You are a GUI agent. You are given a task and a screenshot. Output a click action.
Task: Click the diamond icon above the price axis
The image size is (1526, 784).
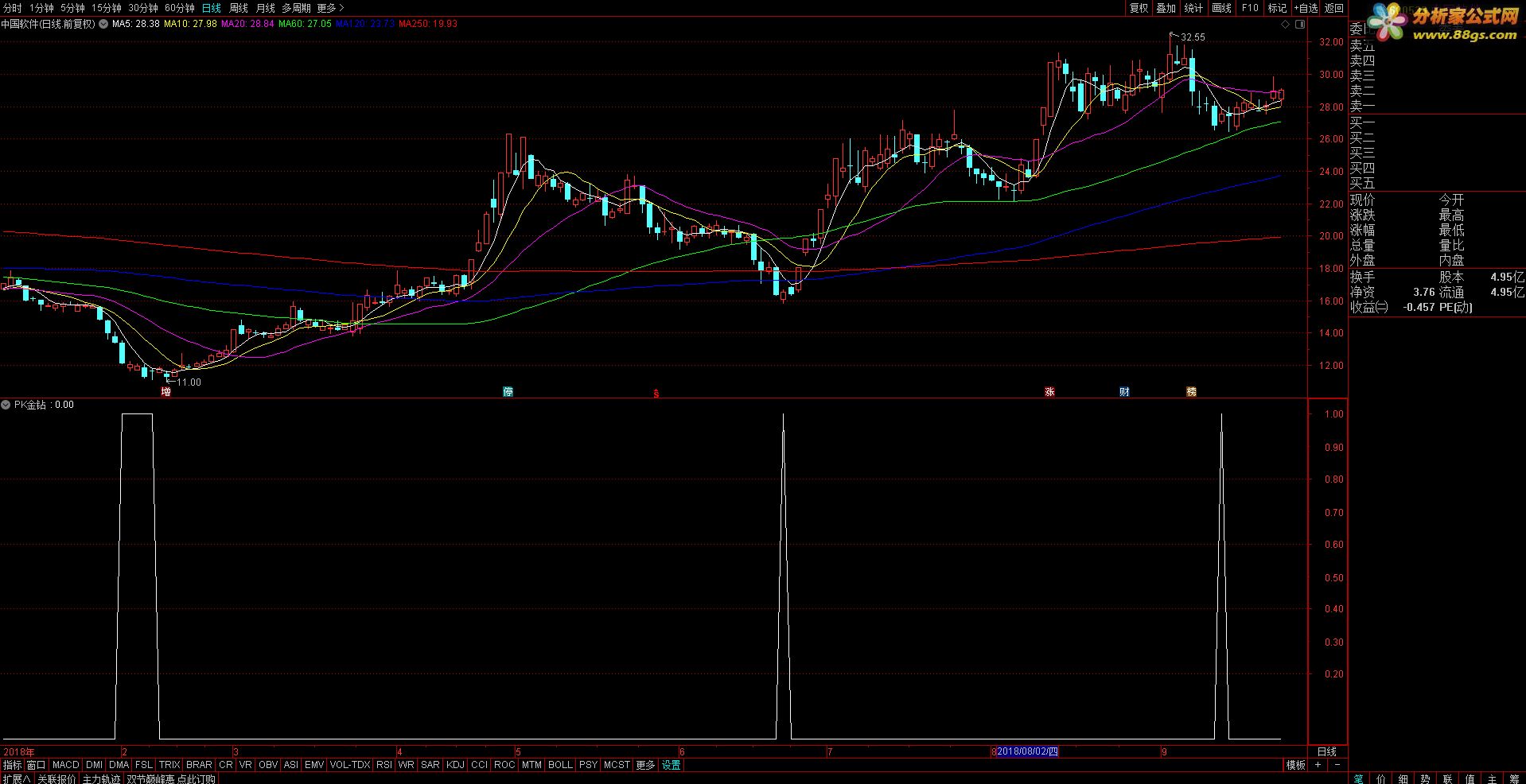click(1285, 24)
